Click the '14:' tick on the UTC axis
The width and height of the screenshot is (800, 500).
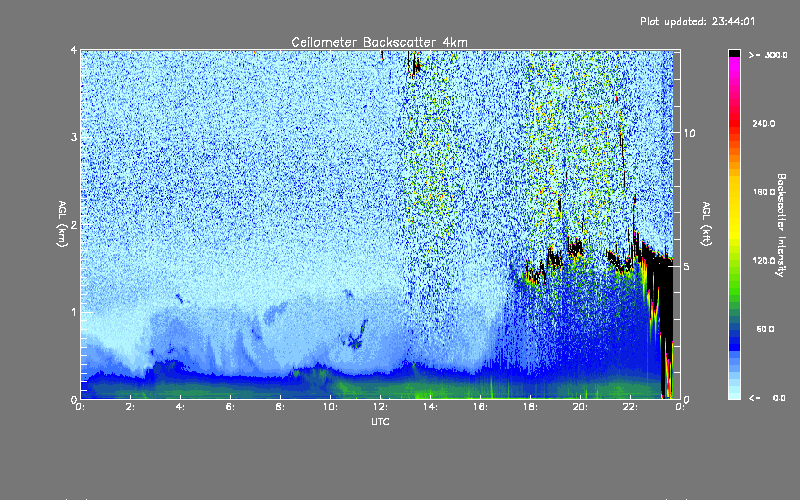point(430,407)
